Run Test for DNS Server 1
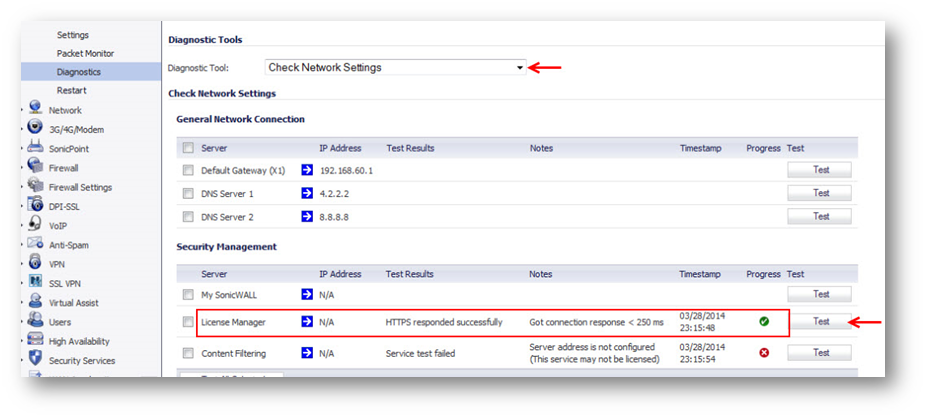The image size is (927, 419). [820, 193]
